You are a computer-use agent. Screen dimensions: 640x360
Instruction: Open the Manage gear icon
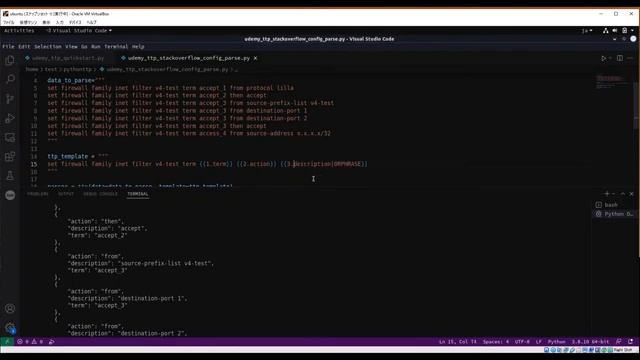[x=10, y=328]
